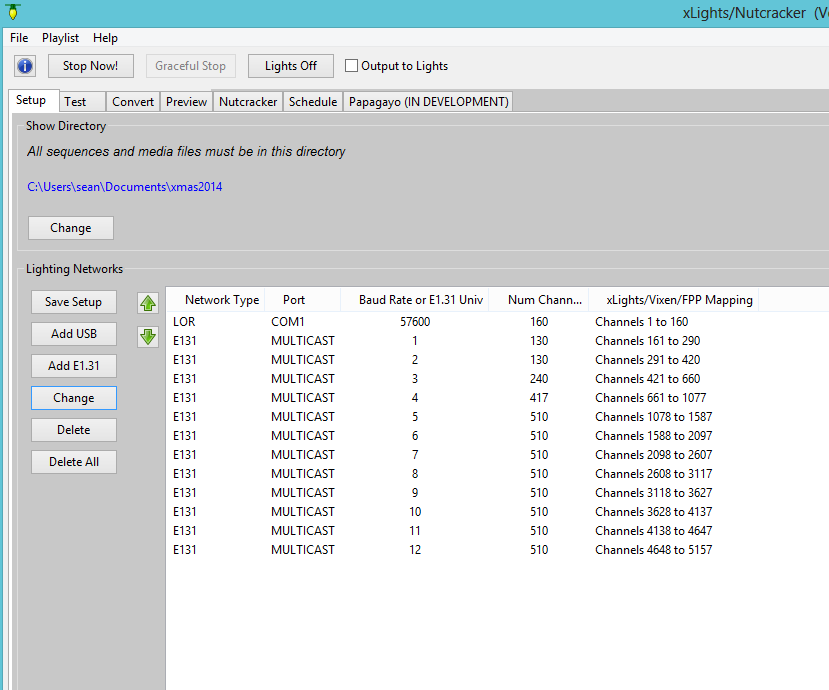Select 'Channels 291 to 420' row

tap(463, 360)
